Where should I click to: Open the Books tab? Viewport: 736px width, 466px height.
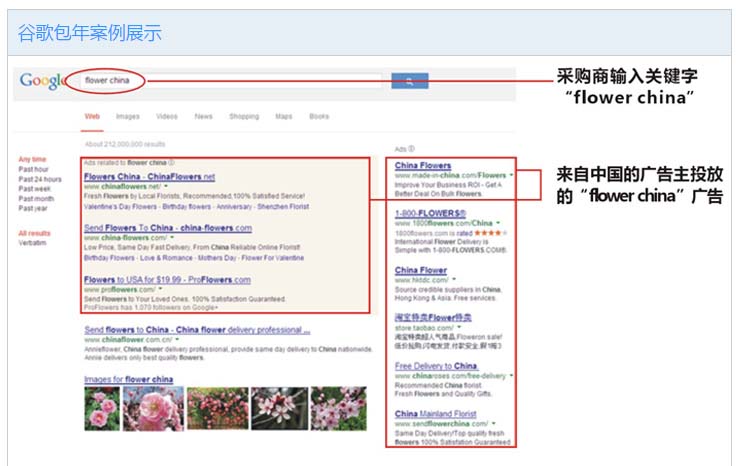point(319,116)
